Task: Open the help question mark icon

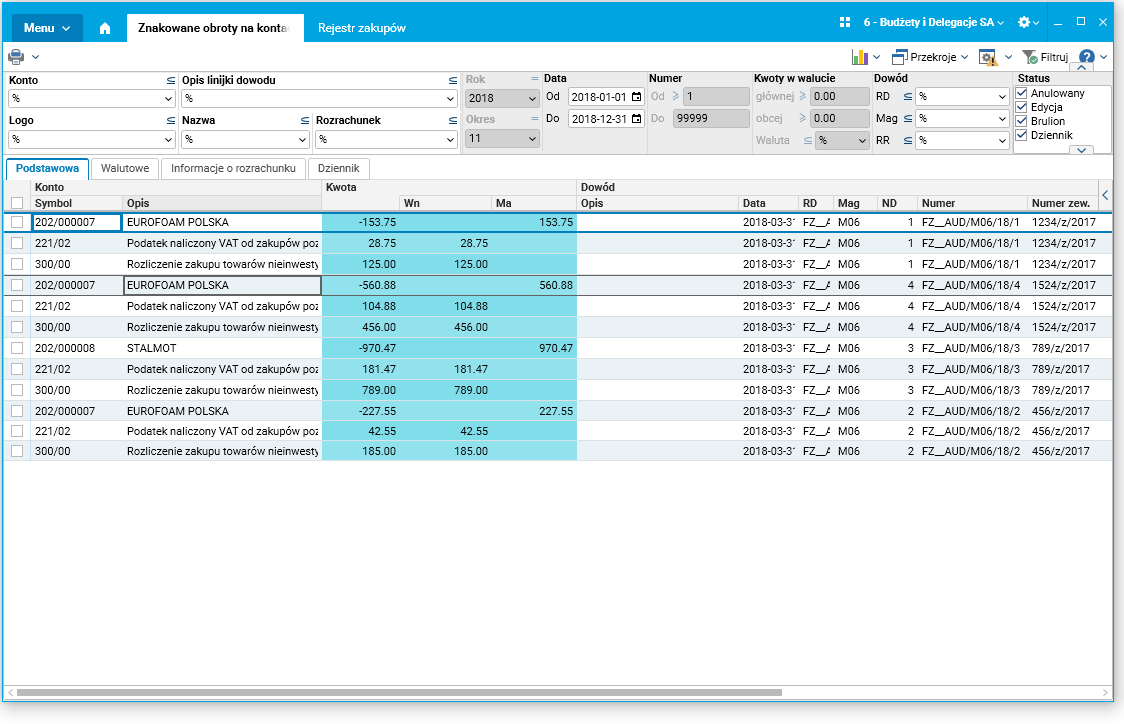Action: coord(1087,57)
